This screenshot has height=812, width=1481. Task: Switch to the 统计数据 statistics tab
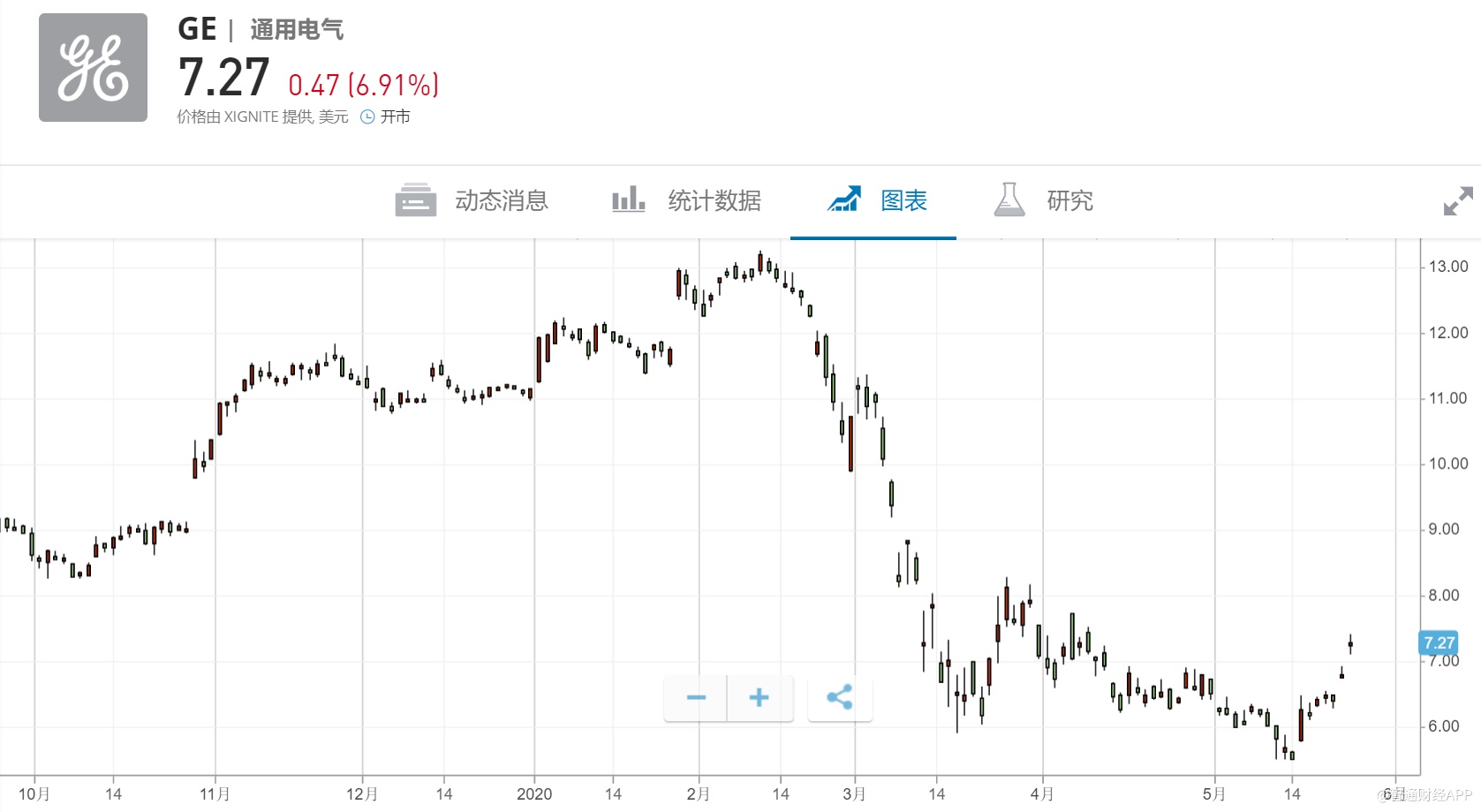coord(714,201)
